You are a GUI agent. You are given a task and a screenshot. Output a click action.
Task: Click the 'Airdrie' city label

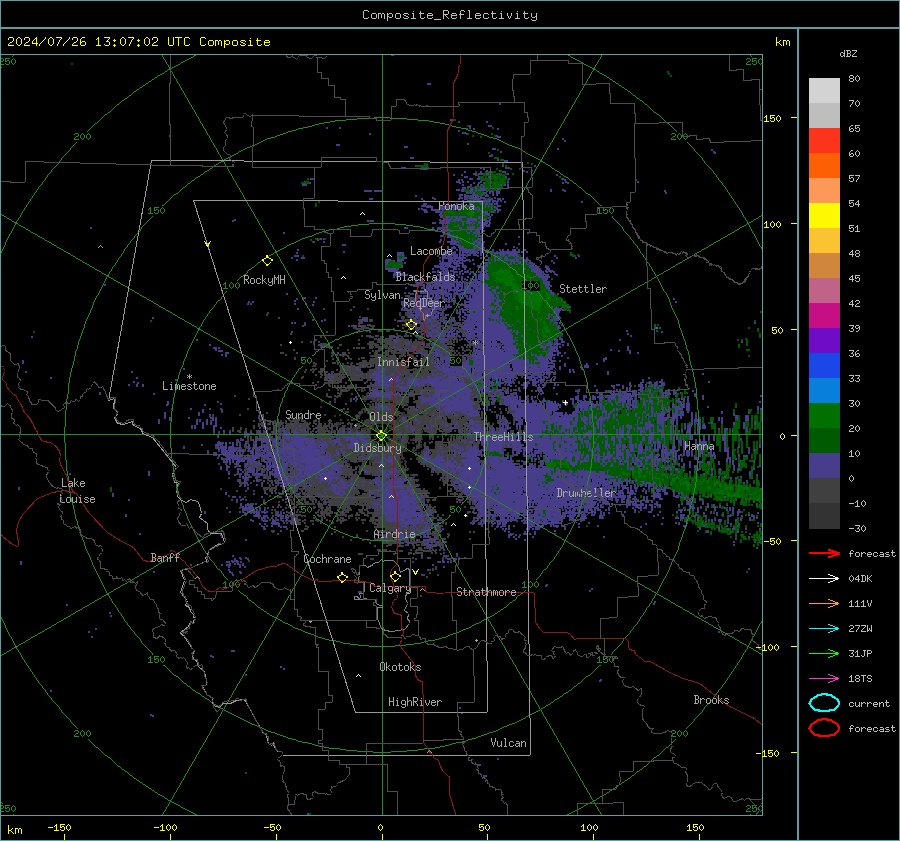(394, 534)
